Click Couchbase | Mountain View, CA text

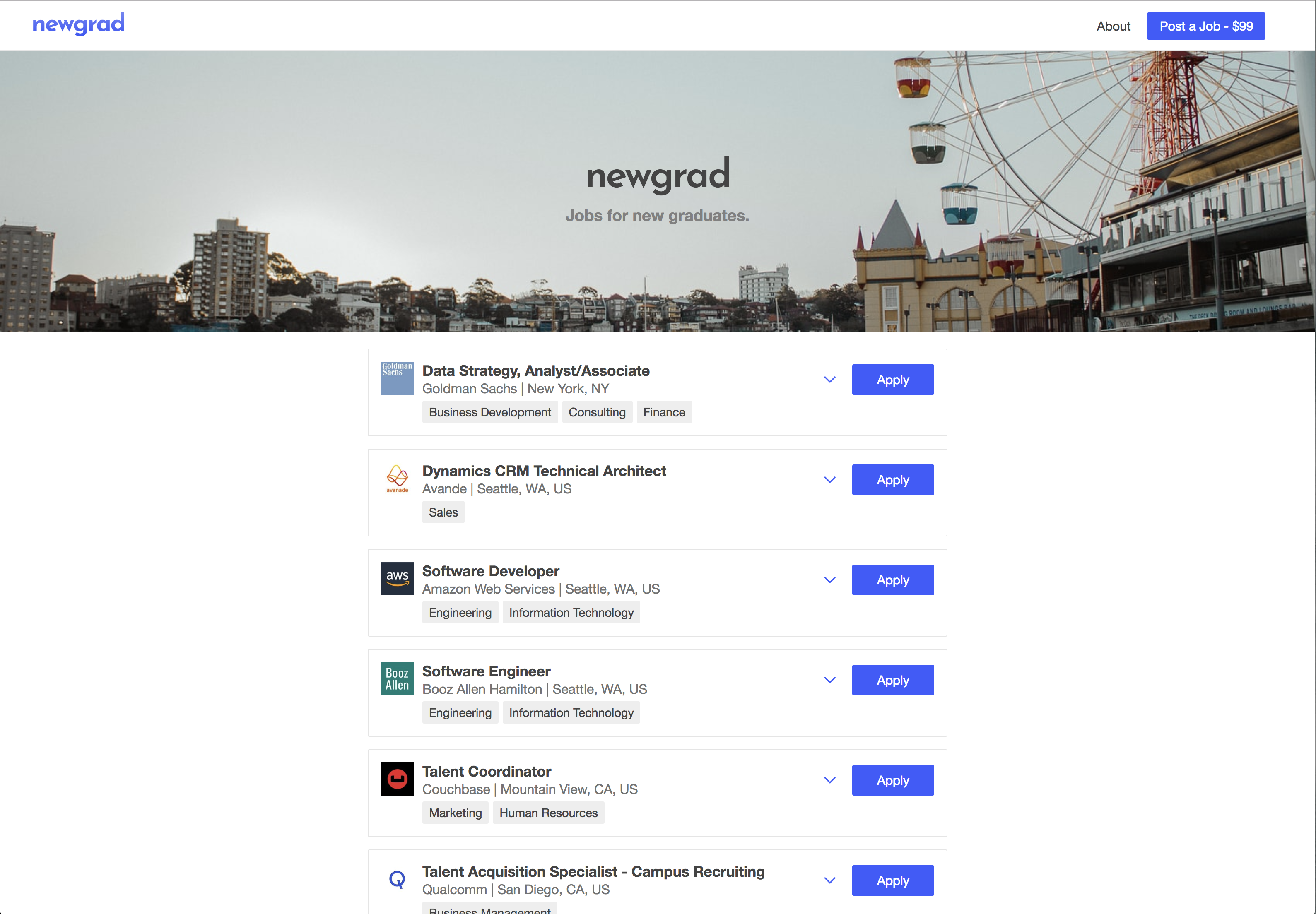pos(530,790)
